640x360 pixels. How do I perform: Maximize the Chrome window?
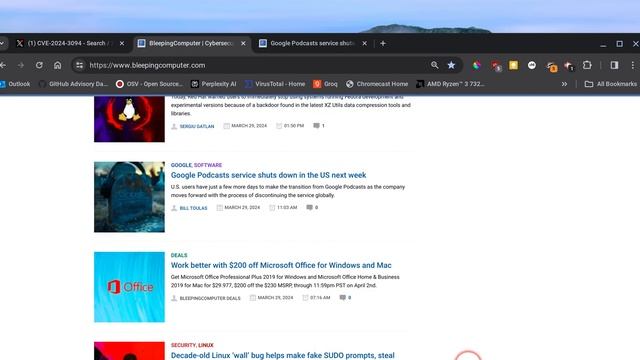620,44
